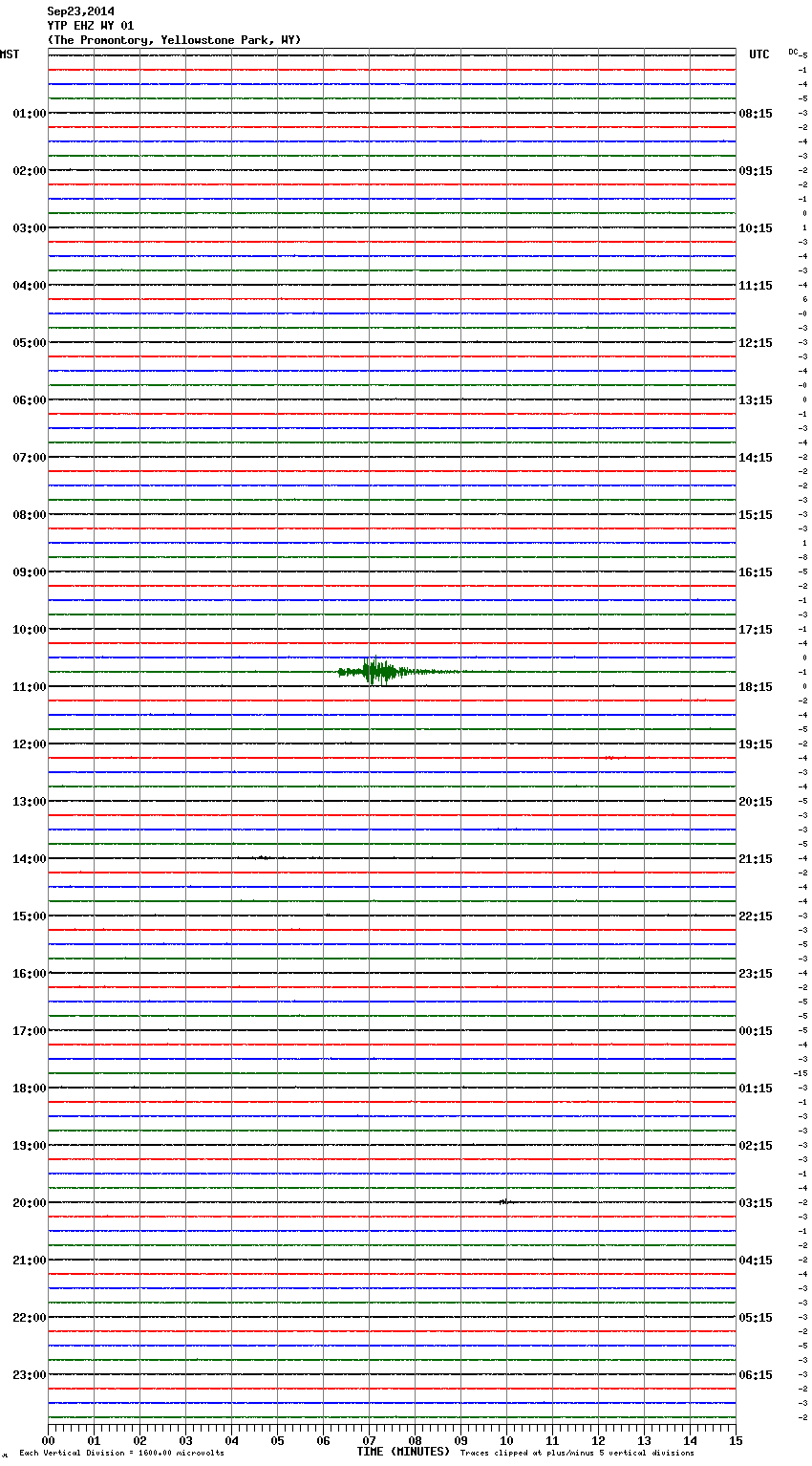This screenshot has height=1466, width=812.
Task: Click the 23:15 UTC time label
Action: coord(756,974)
